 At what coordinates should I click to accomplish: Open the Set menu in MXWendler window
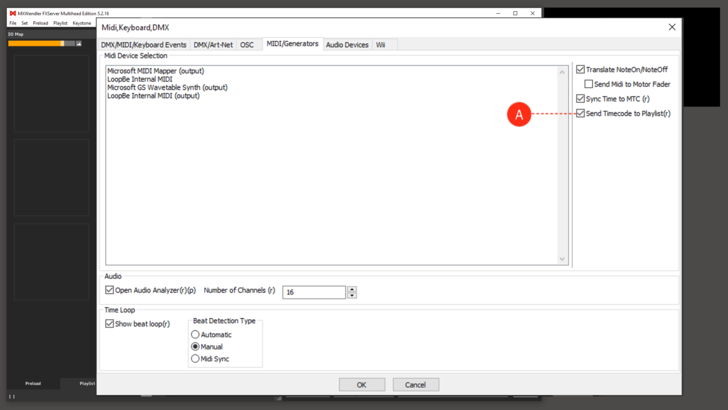[25, 23]
